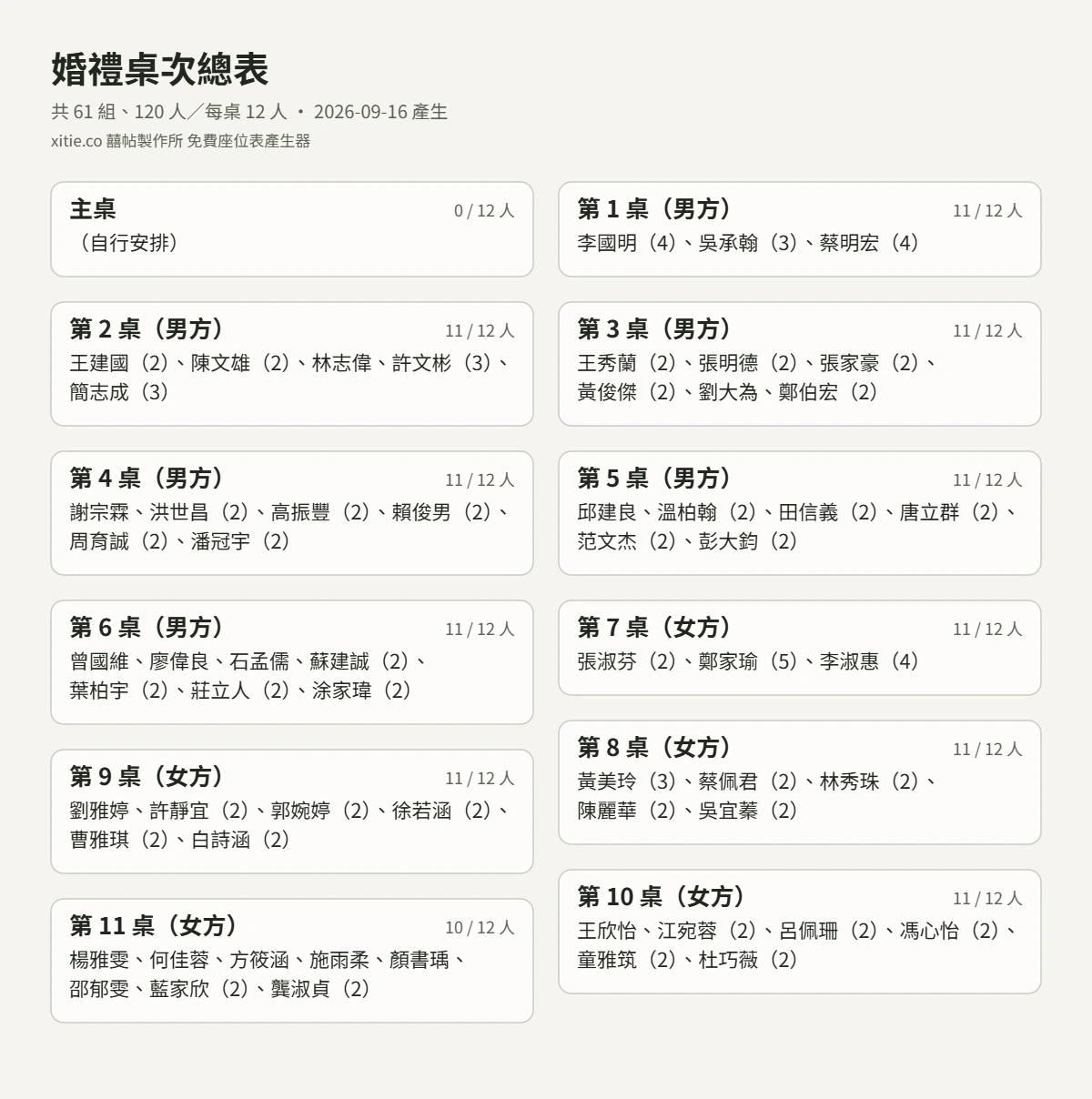Click the 11 / 12 人 count on 第 1 桌

(987, 211)
